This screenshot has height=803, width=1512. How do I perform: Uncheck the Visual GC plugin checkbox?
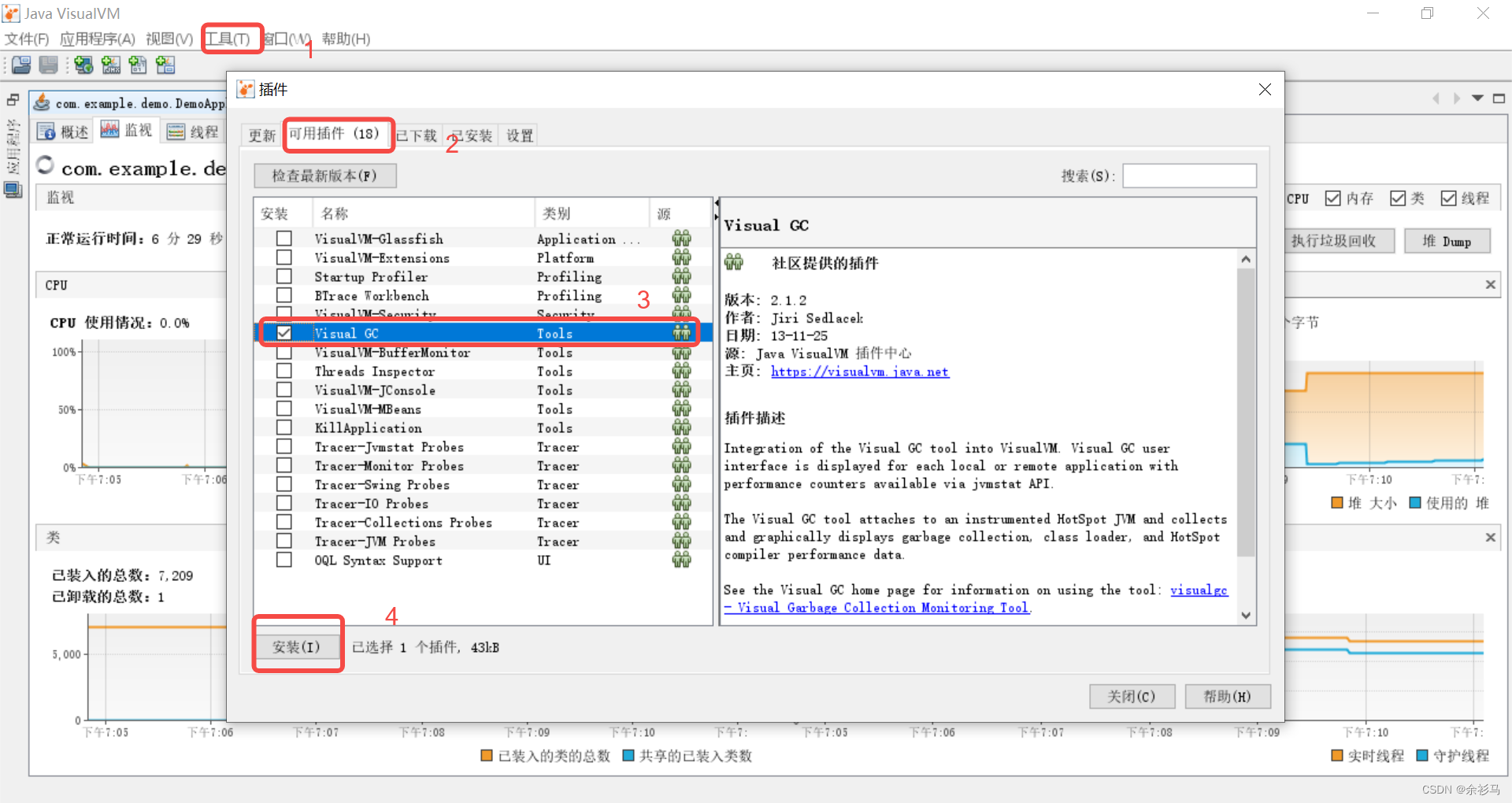point(283,332)
